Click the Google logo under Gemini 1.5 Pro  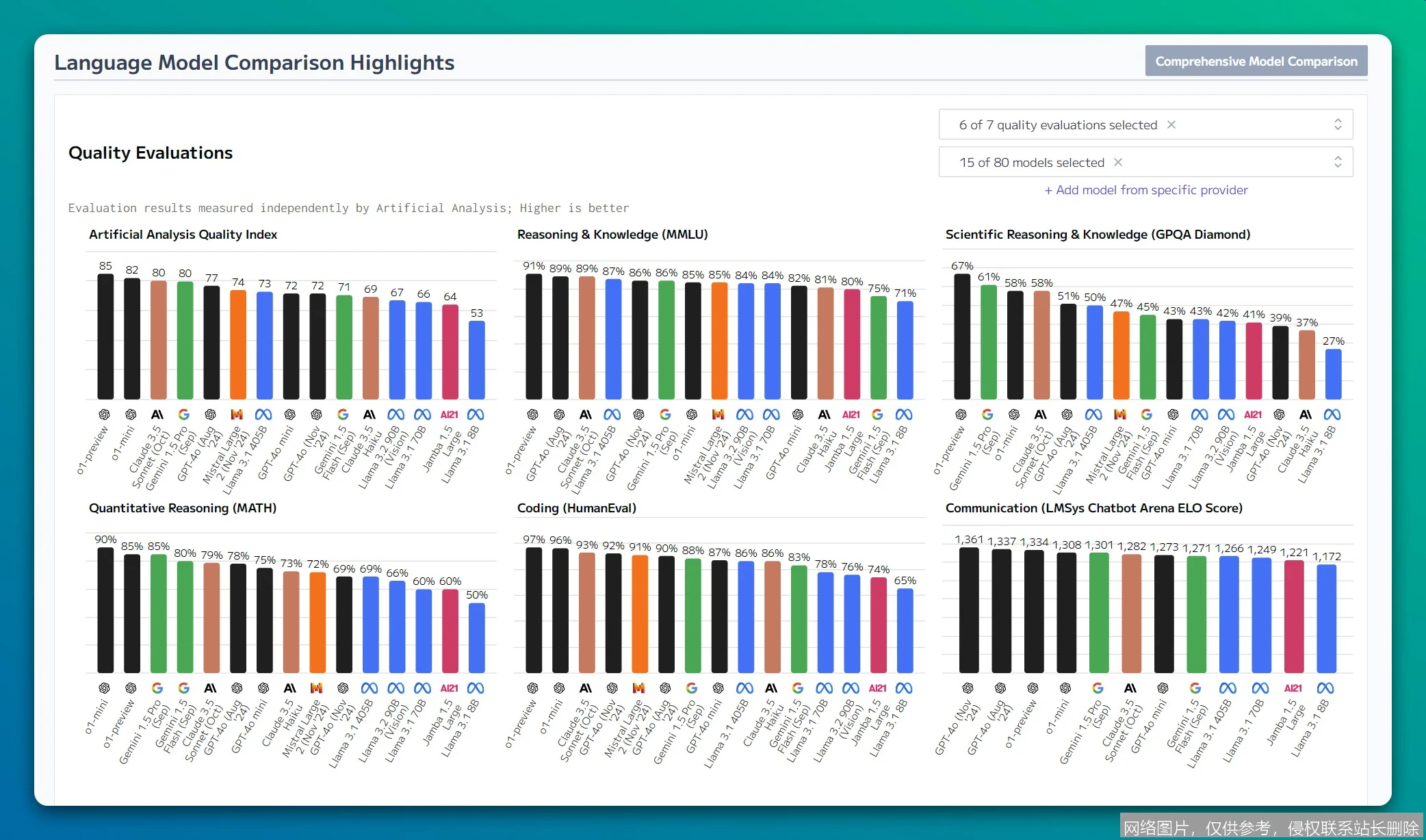pos(183,414)
